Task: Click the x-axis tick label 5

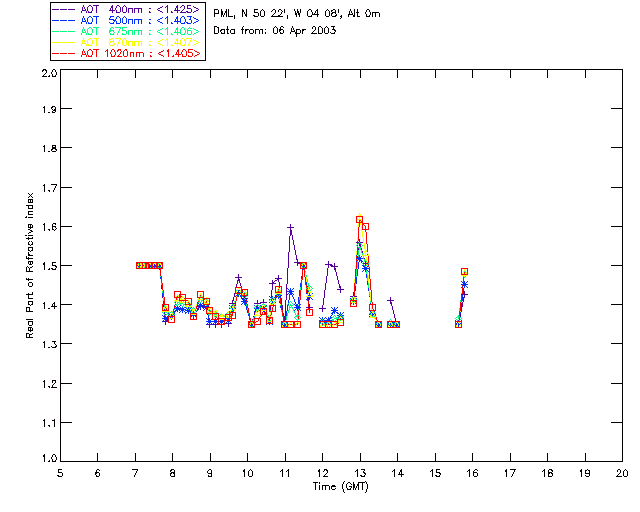Action: (x=60, y=473)
